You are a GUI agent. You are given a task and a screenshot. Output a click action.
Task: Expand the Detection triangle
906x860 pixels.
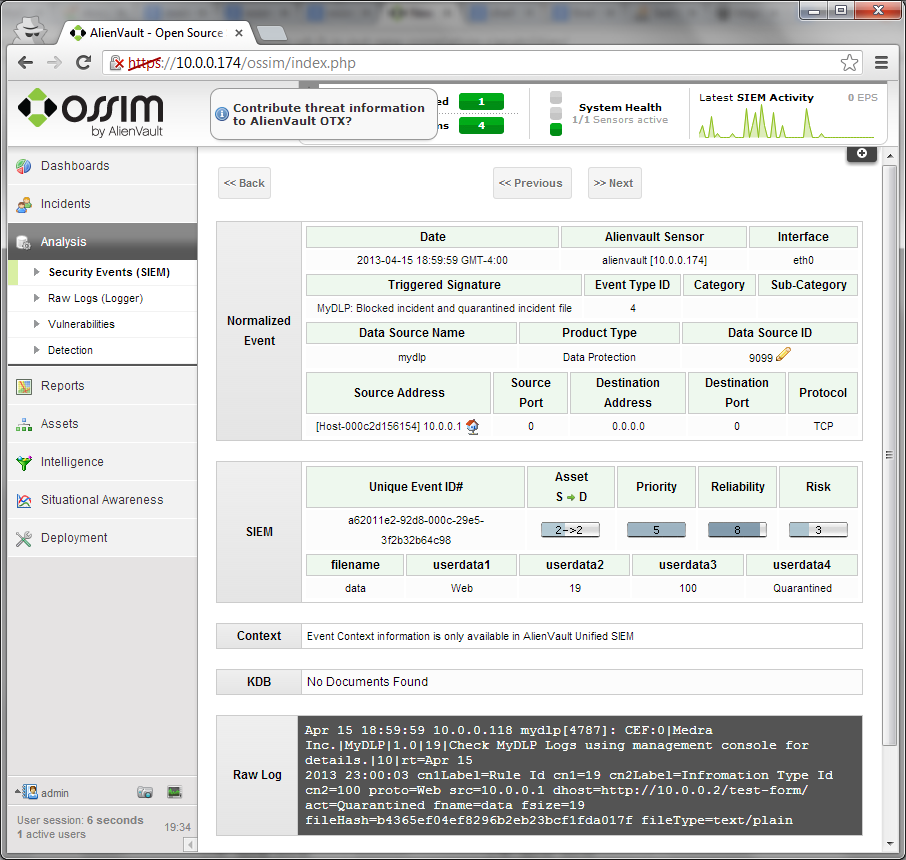(37, 350)
